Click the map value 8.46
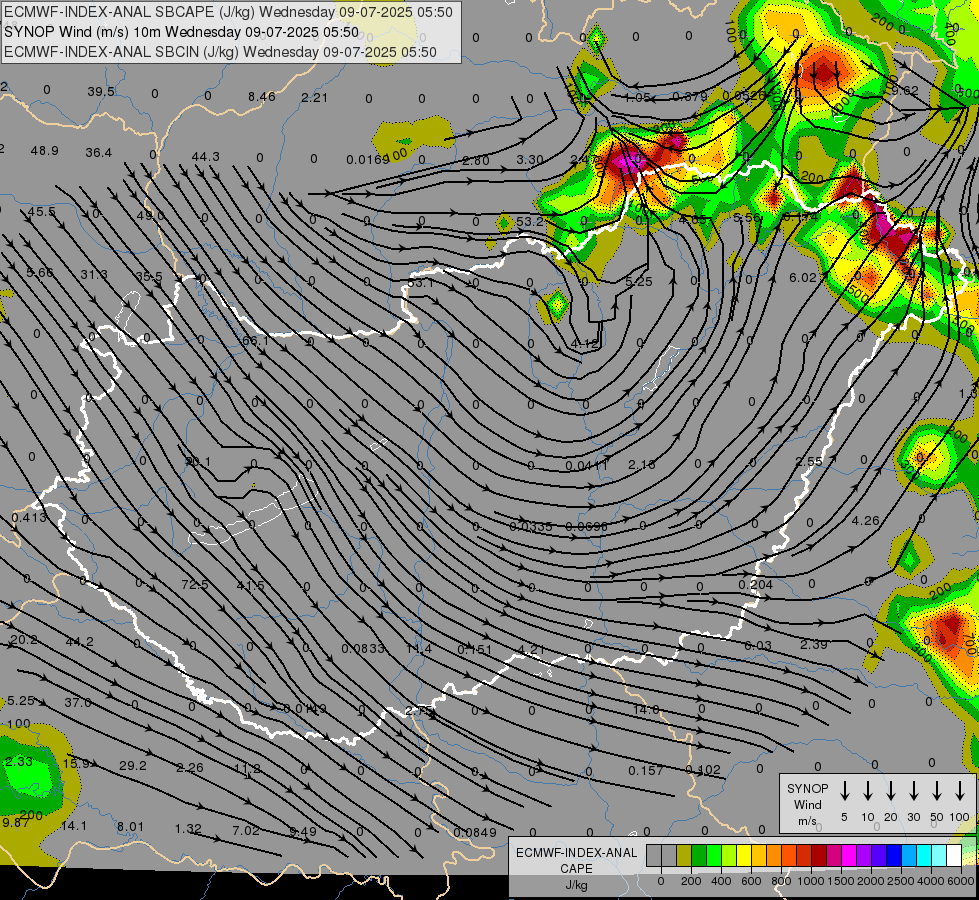Screen dimensions: 979x900 (x=261, y=96)
